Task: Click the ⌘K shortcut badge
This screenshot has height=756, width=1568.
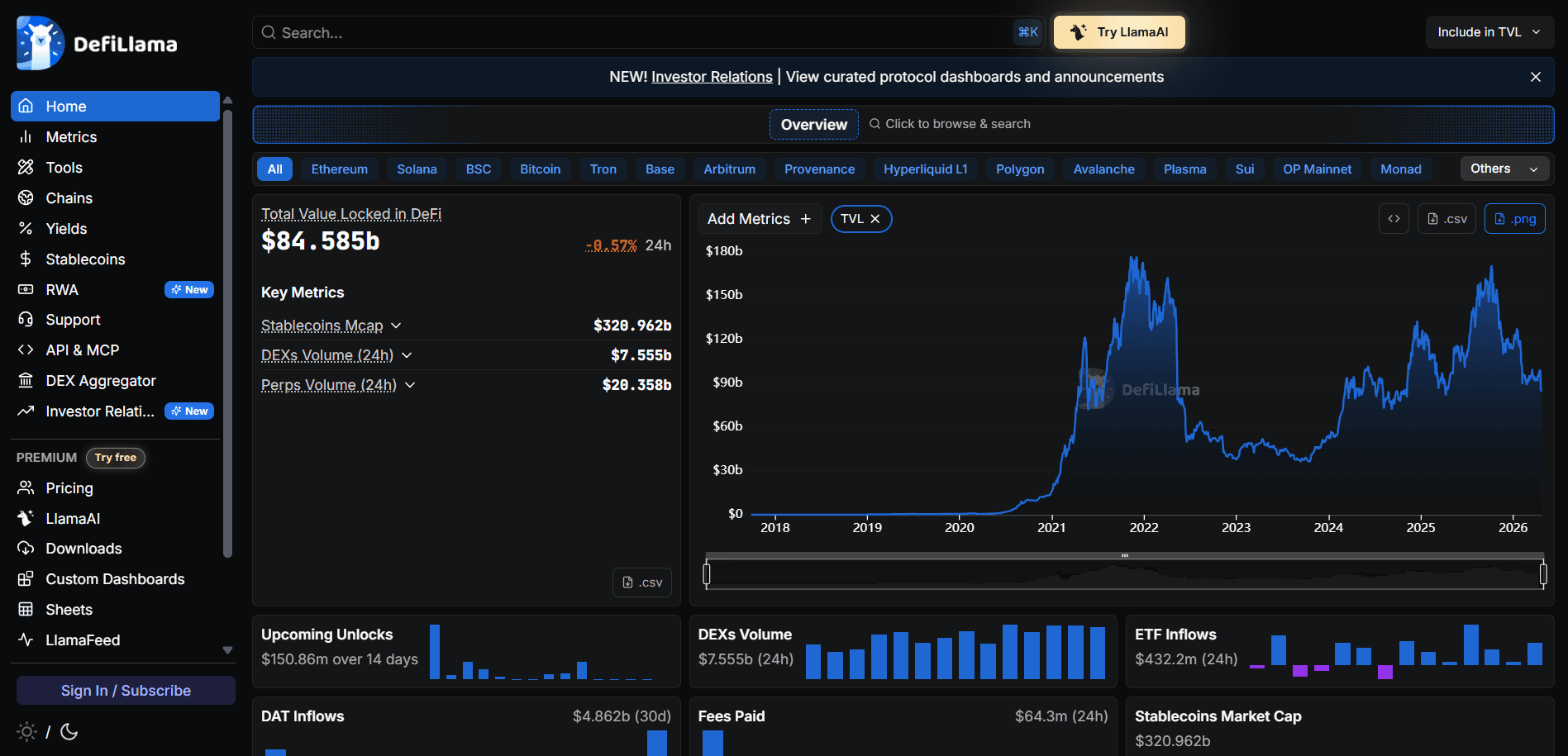Action: coord(1028,32)
